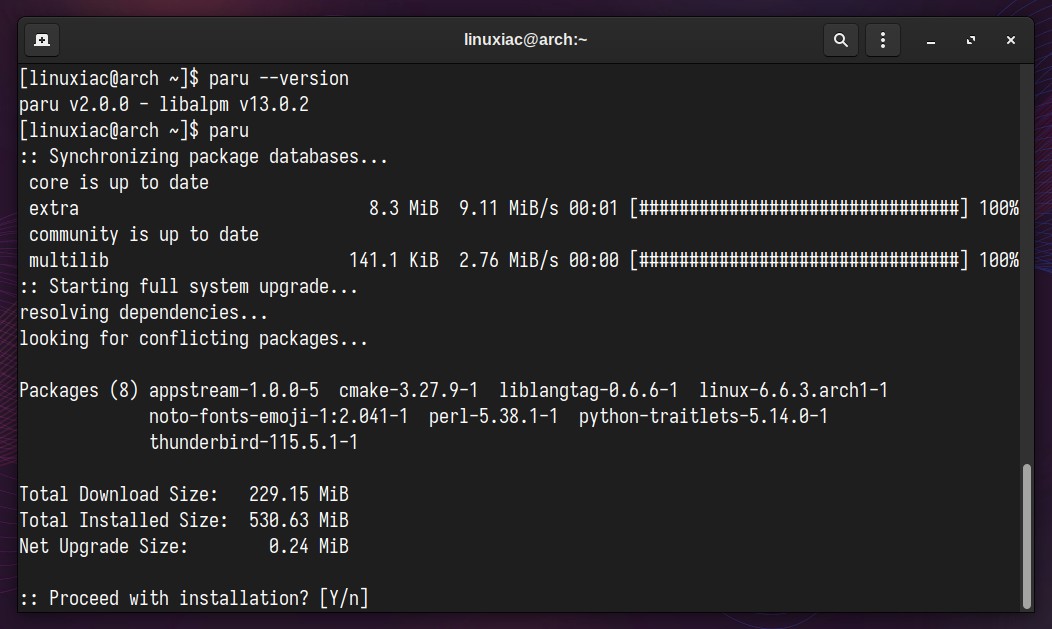Click the '0.24 MiB' net upgrade size
The width and height of the screenshot is (1052, 629).
click(309, 547)
